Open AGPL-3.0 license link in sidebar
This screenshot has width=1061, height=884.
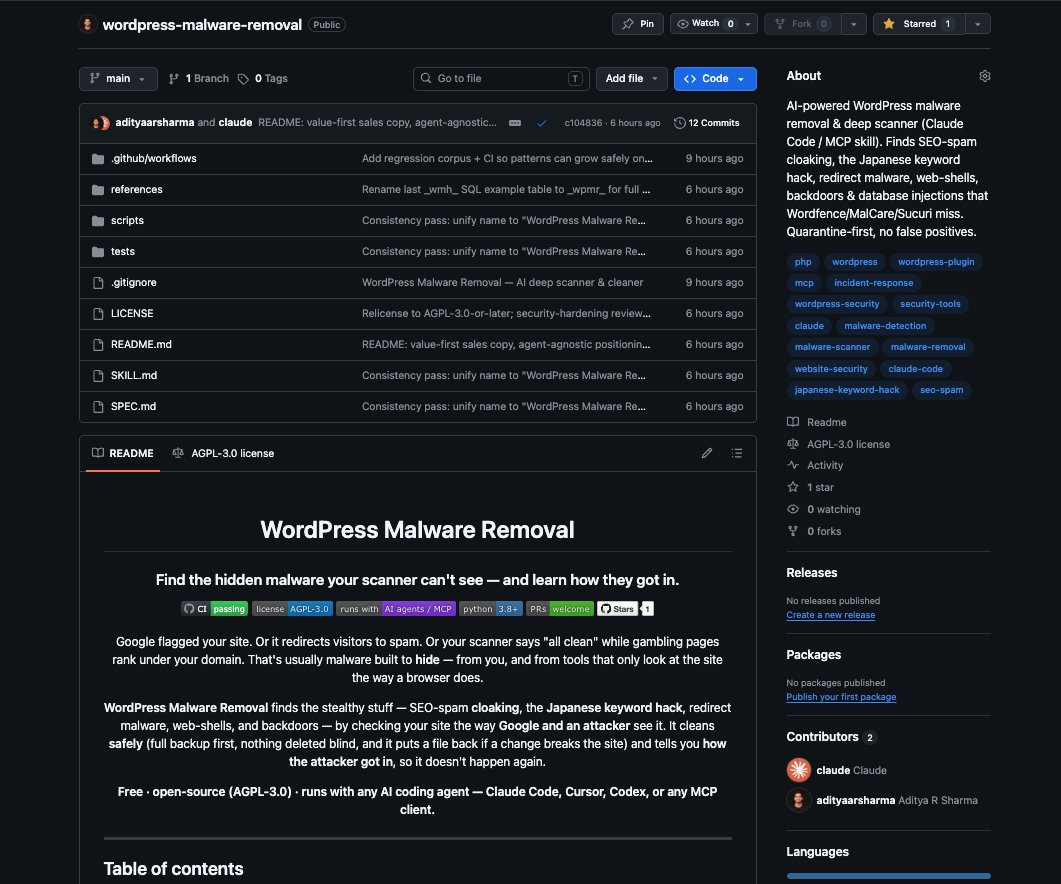pos(838,444)
